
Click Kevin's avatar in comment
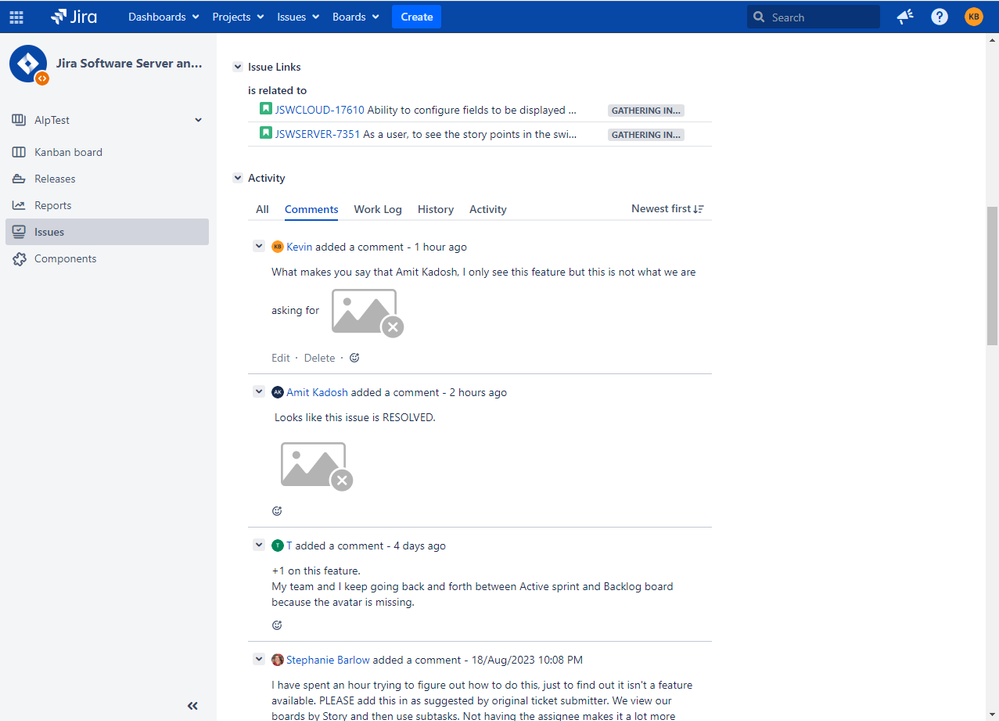pos(277,247)
